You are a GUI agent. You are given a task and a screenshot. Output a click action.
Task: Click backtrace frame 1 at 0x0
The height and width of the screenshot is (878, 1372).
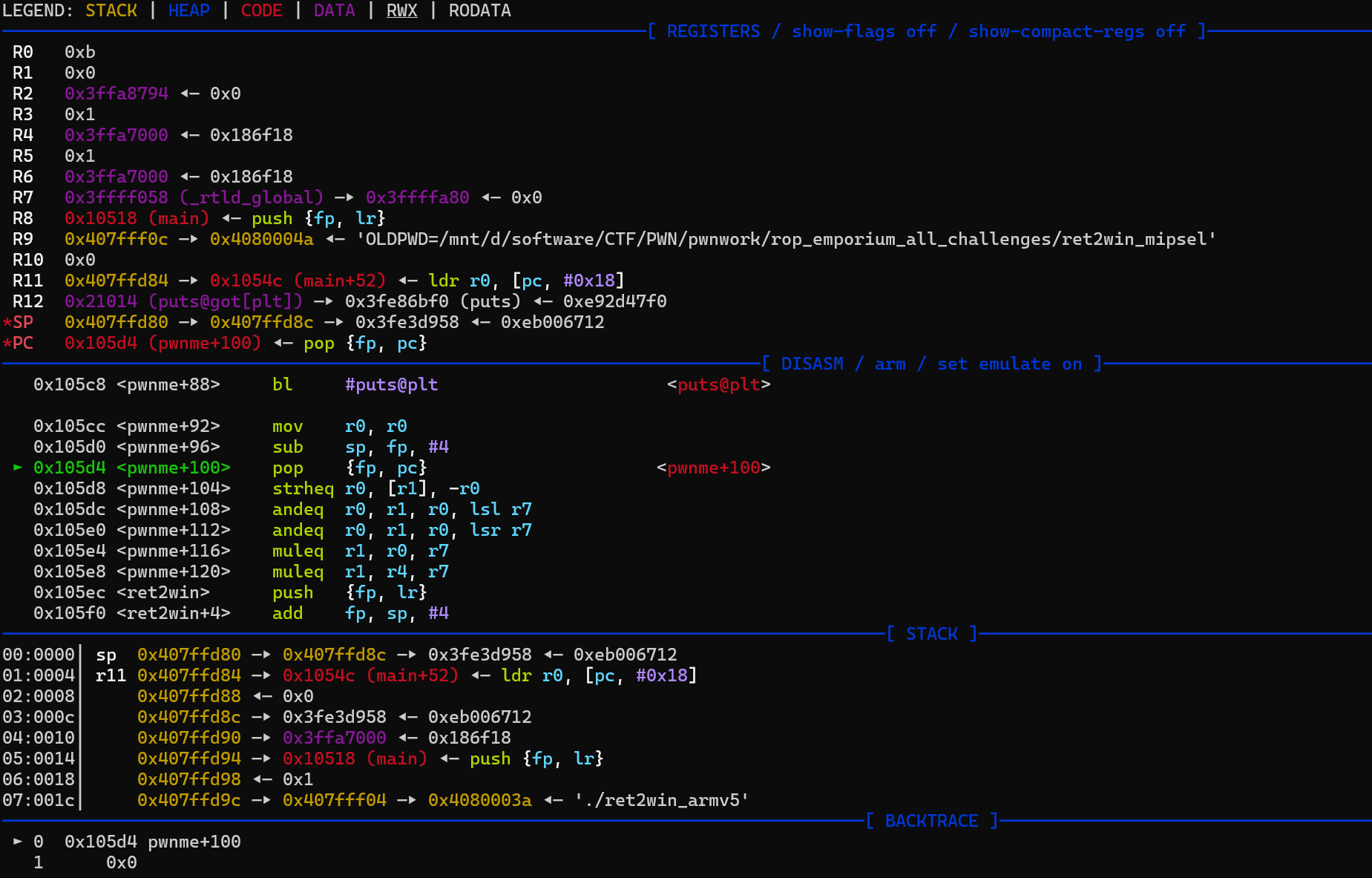tap(85, 862)
